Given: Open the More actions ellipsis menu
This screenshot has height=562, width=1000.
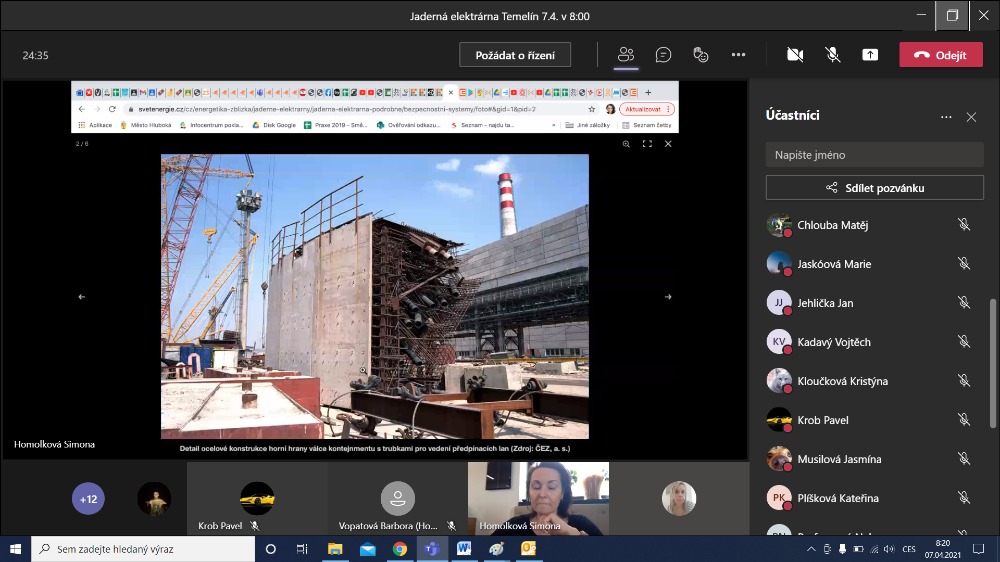Looking at the screenshot, I should [x=738, y=55].
